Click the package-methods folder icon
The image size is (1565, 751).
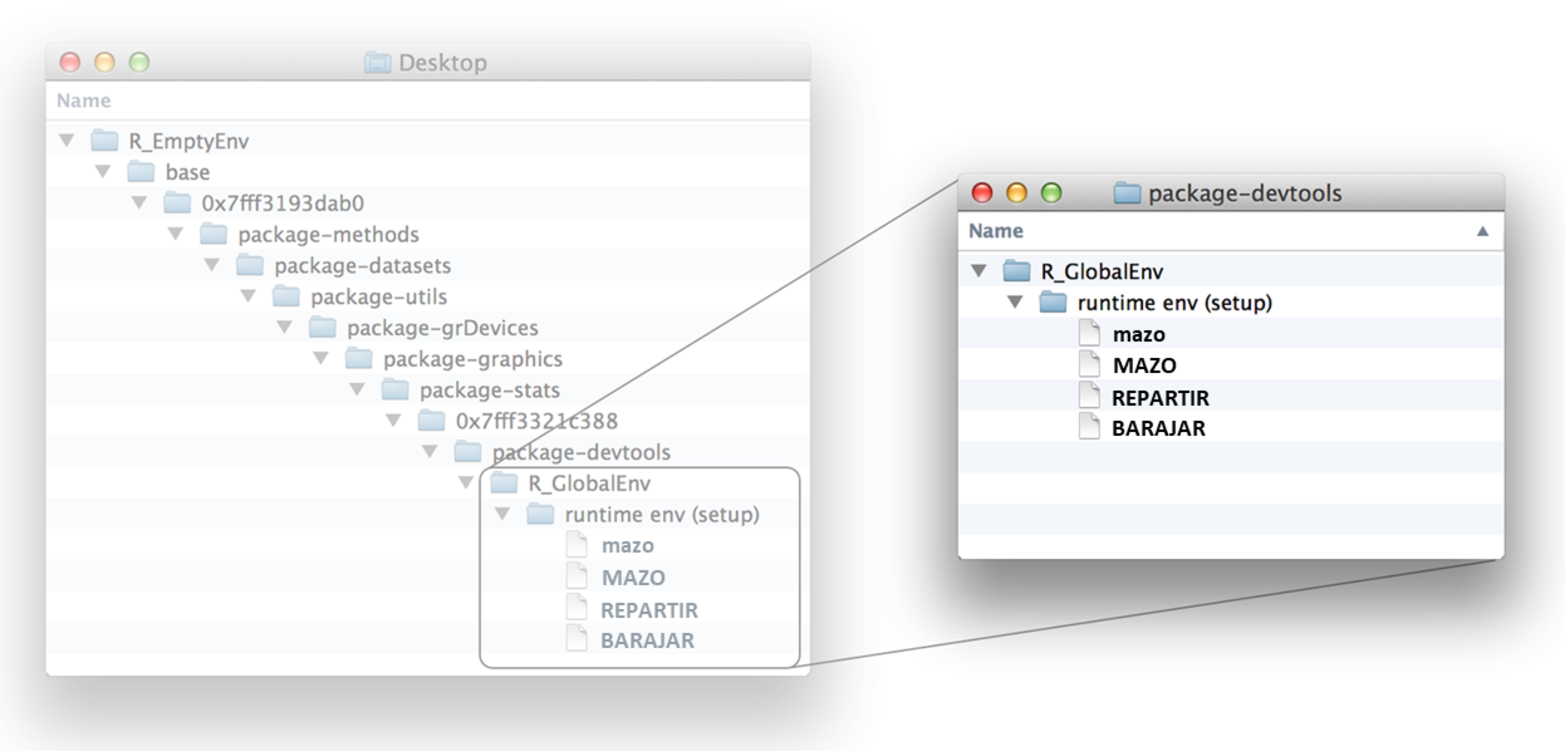[x=214, y=235]
